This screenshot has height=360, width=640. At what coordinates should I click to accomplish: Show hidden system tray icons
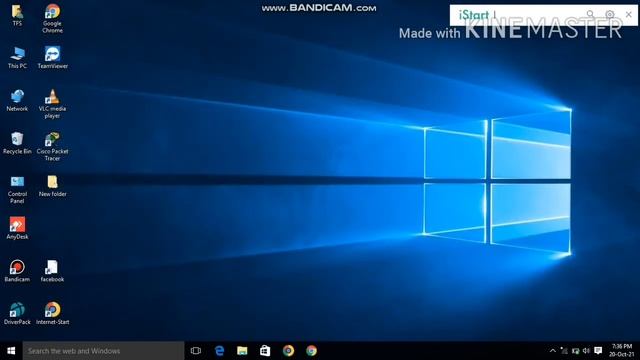553,351
